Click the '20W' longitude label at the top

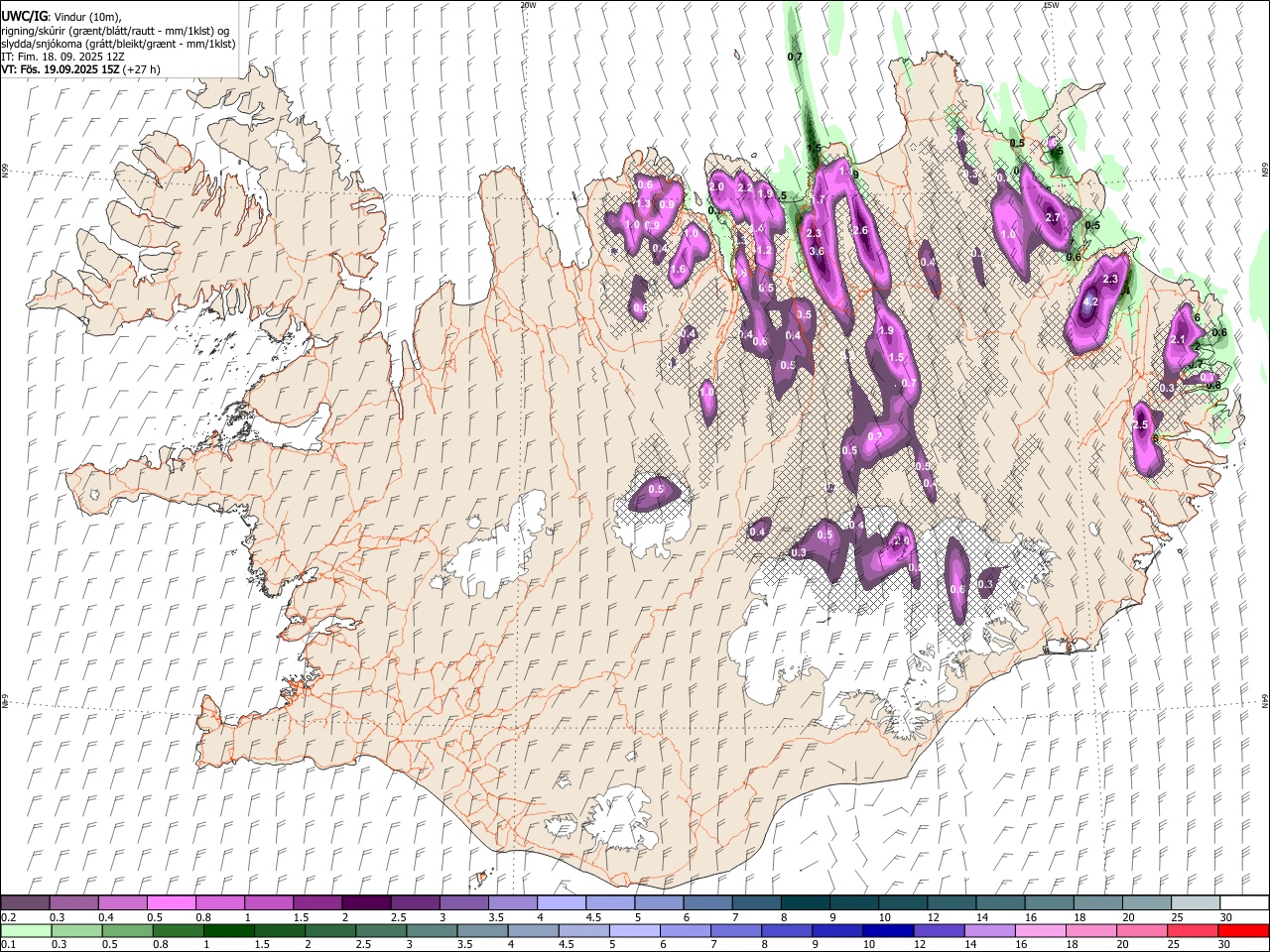529,5
